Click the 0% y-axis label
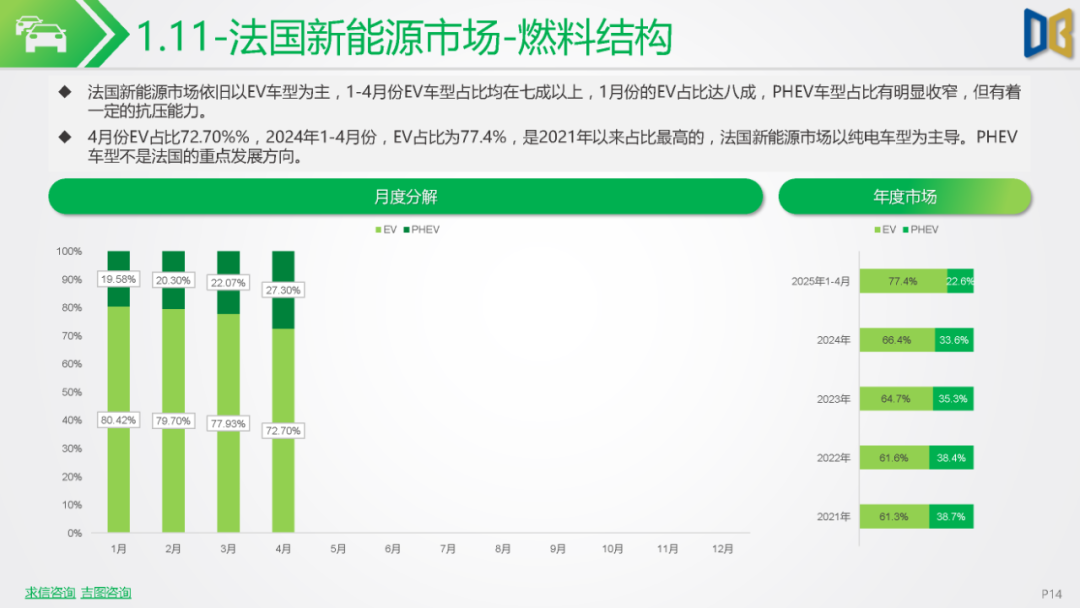Image resolution: width=1080 pixels, height=608 pixels. [74, 533]
